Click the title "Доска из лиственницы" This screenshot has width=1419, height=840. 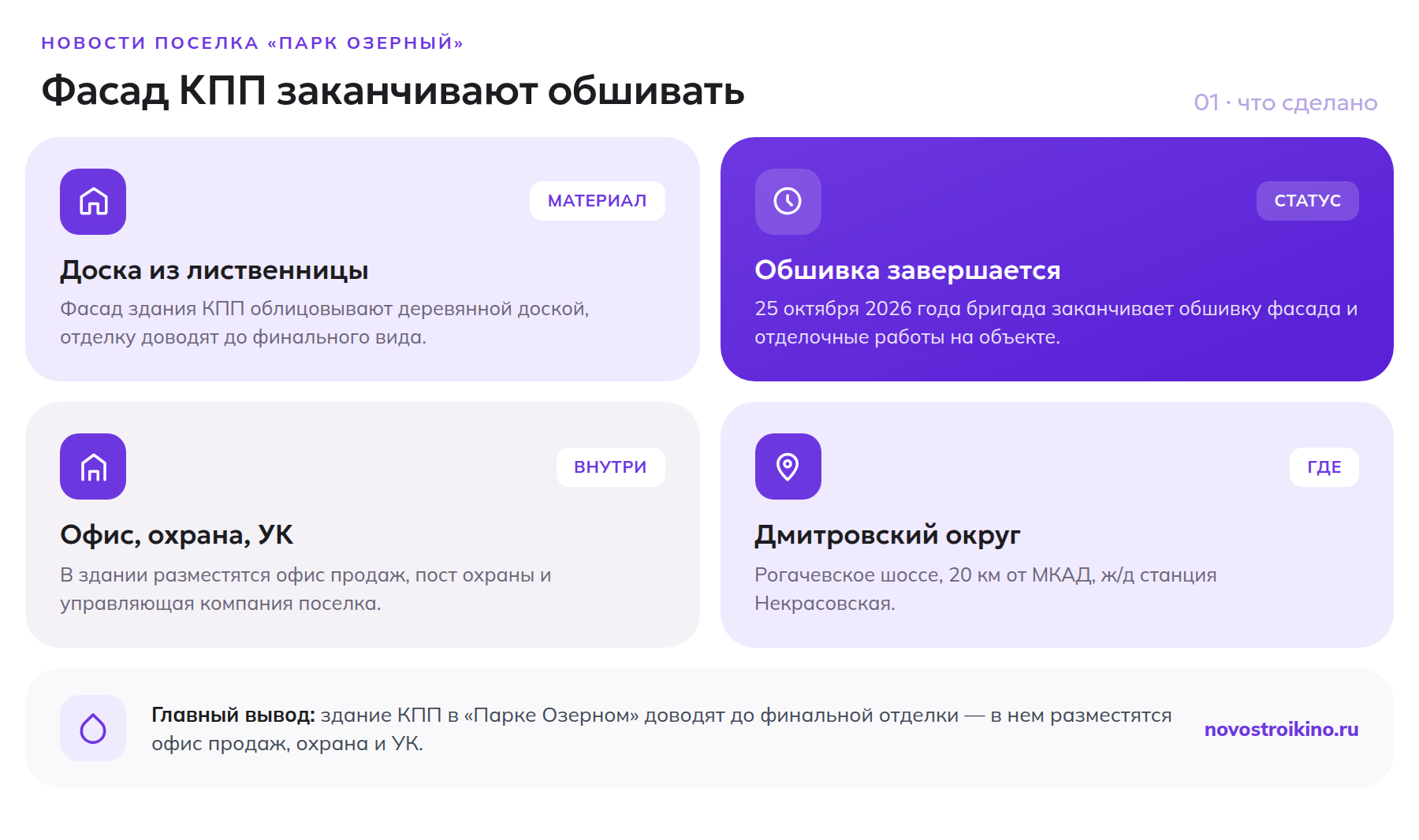(214, 270)
